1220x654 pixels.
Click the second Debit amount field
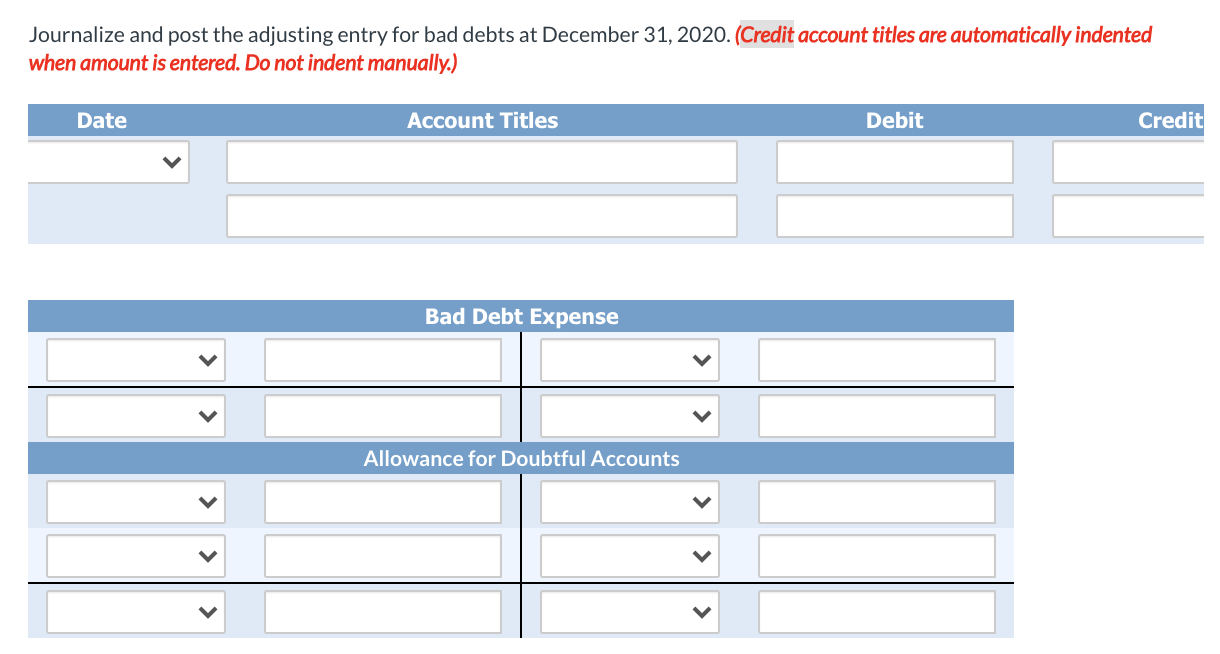pos(894,215)
